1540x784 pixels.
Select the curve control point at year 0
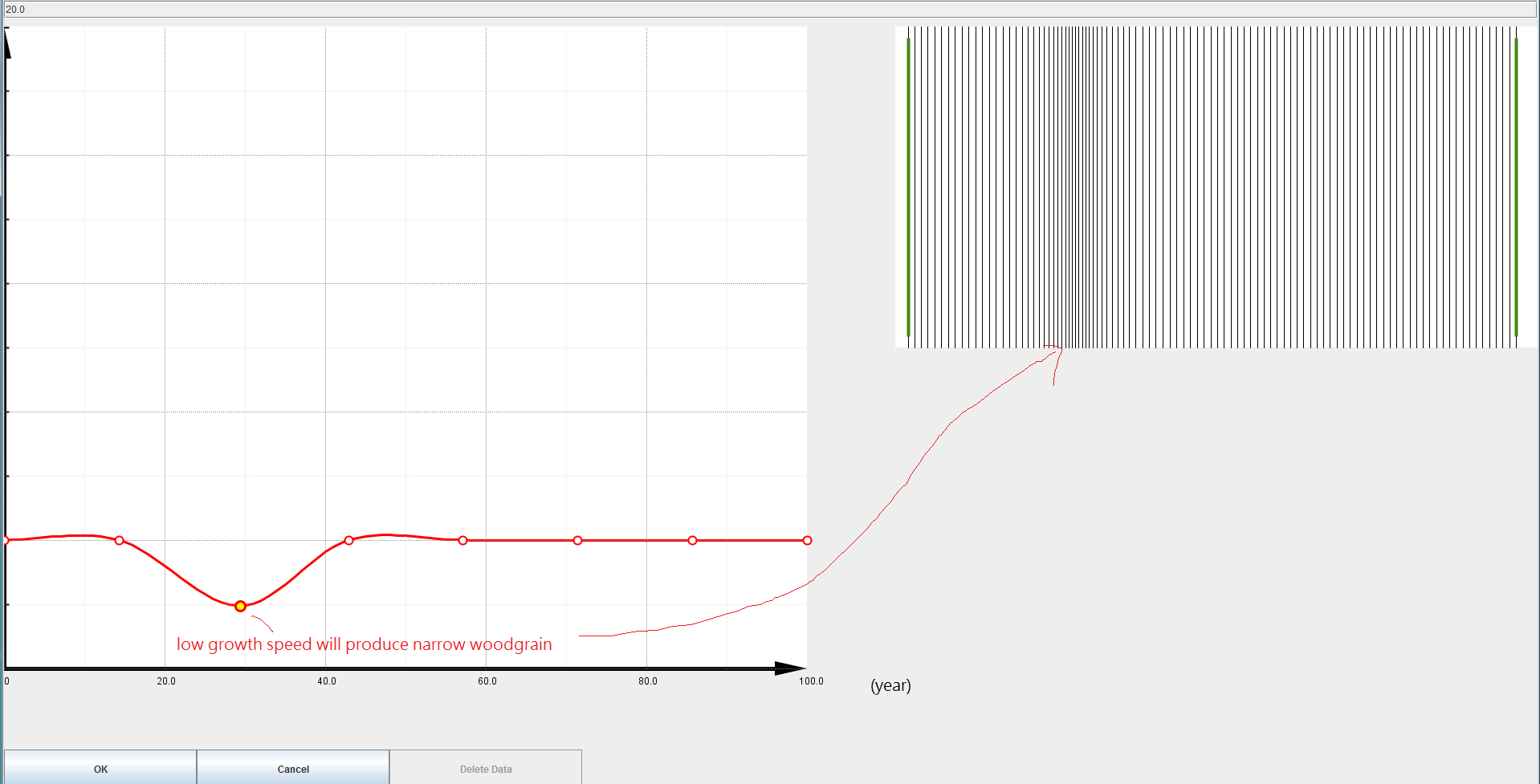[x=6, y=540]
